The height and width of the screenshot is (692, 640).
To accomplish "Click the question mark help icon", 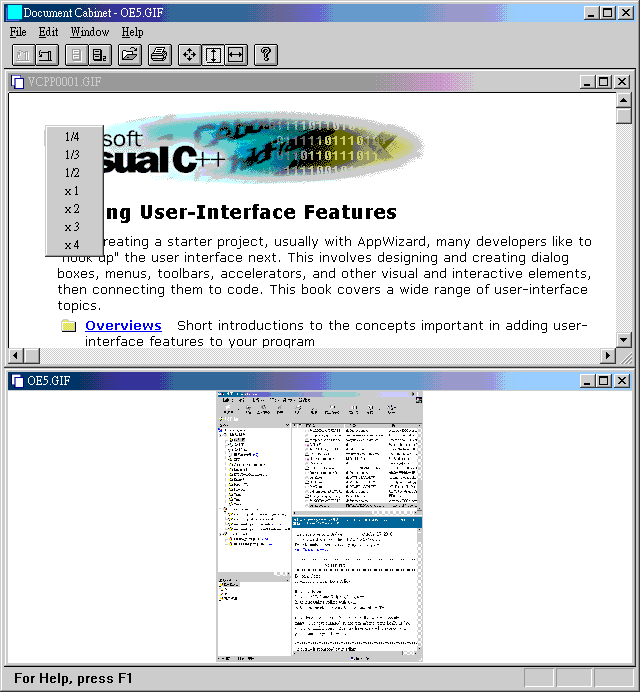I will click(265, 54).
